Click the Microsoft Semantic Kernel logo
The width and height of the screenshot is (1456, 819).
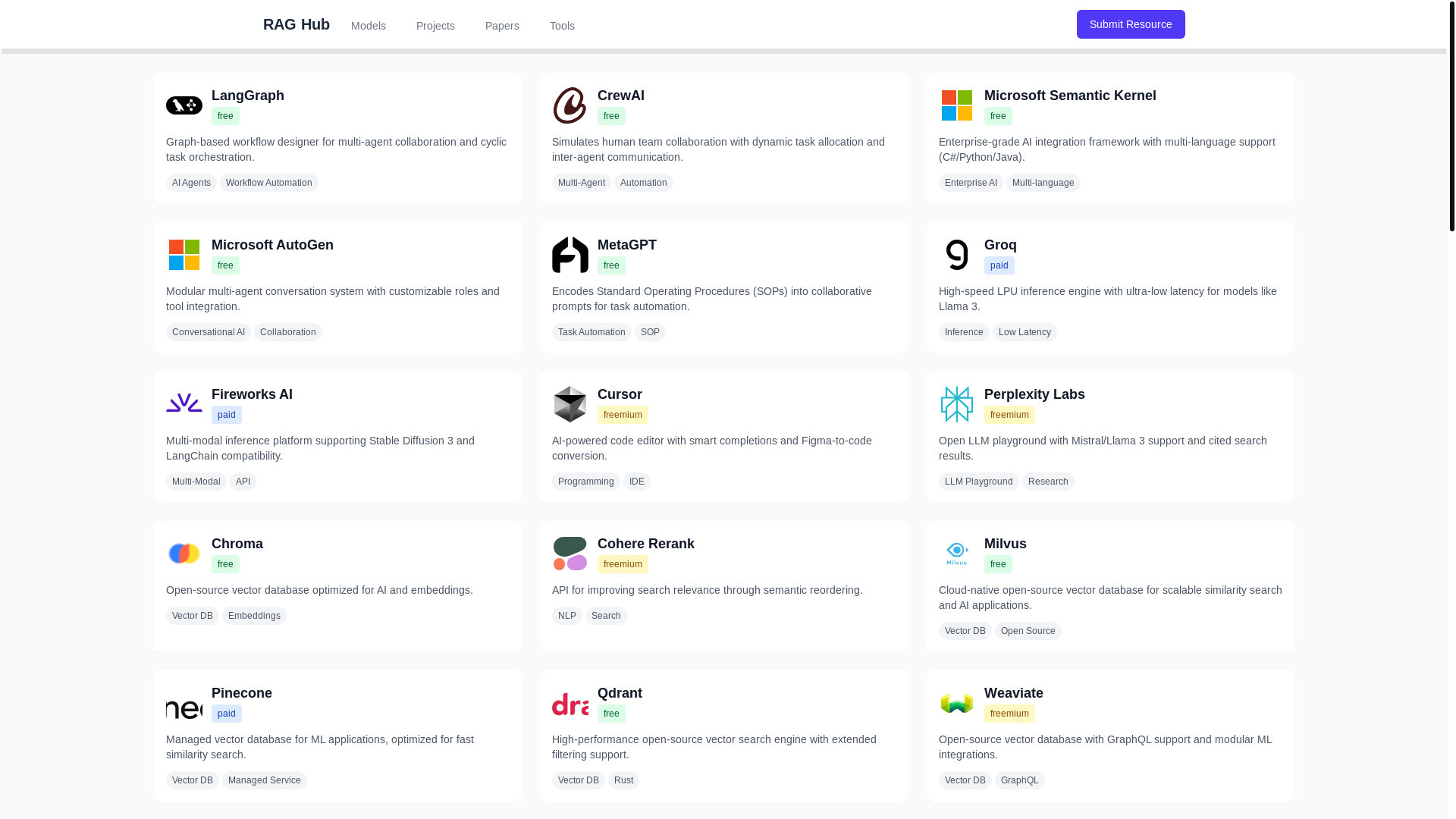tap(957, 105)
